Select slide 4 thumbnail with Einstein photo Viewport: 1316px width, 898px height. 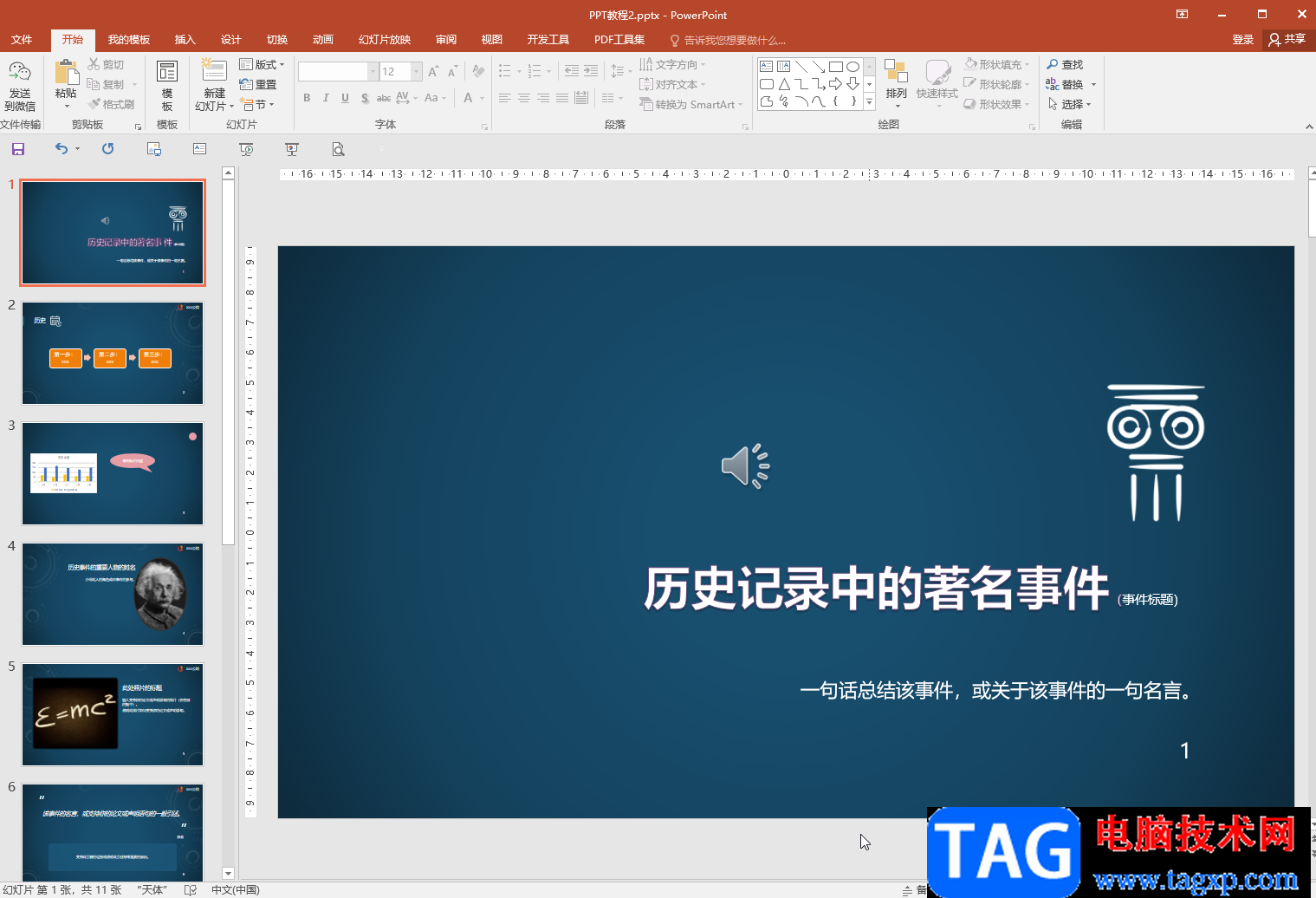point(113,594)
